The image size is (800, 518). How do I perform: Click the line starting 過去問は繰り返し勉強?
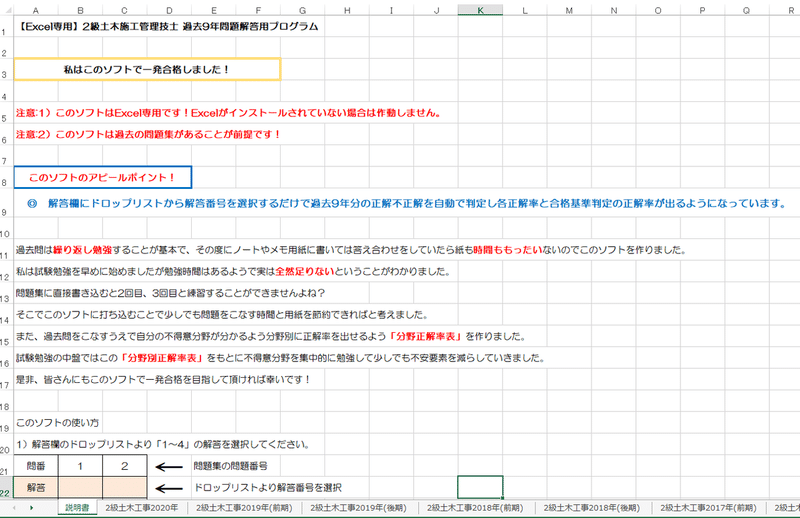(351, 250)
